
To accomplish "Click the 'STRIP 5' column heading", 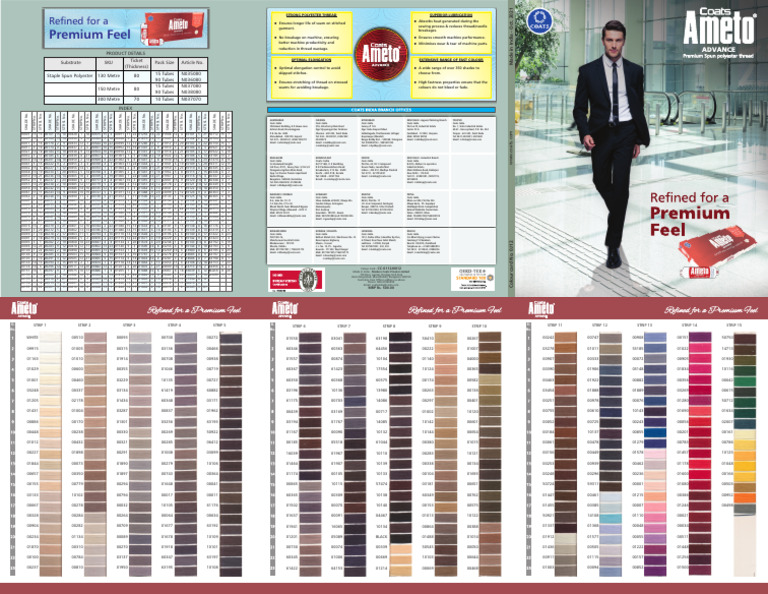I will [x=219, y=325].
